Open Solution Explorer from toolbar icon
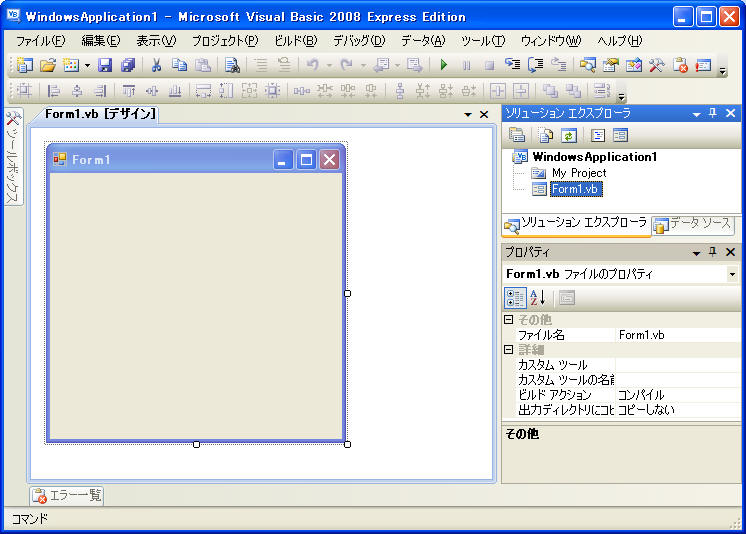This screenshot has height=534, width=746. [x=588, y=65]
